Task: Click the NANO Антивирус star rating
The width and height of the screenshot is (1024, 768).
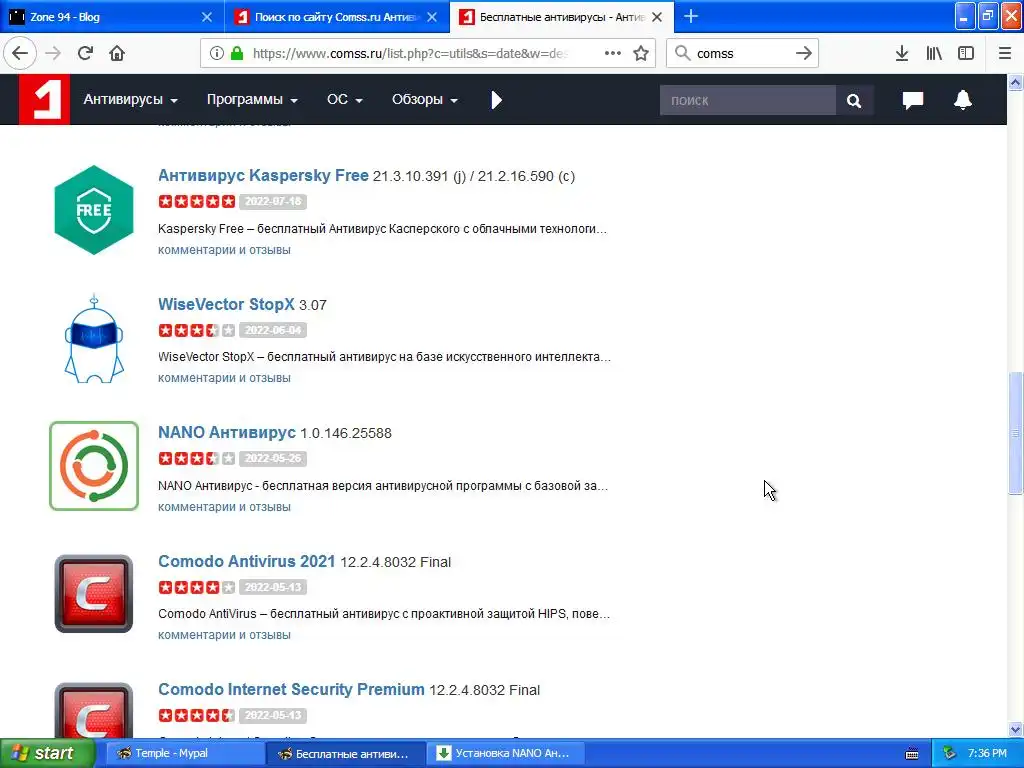Action: (197, 458)
